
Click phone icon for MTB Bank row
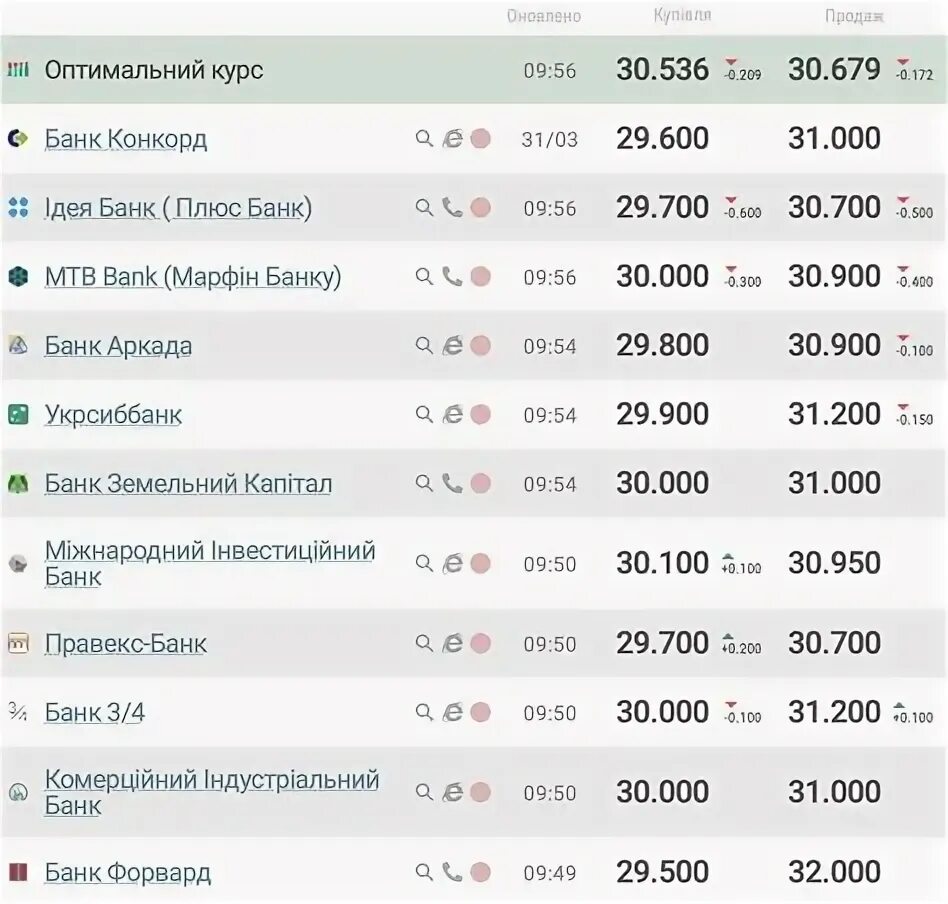(452, 277)
